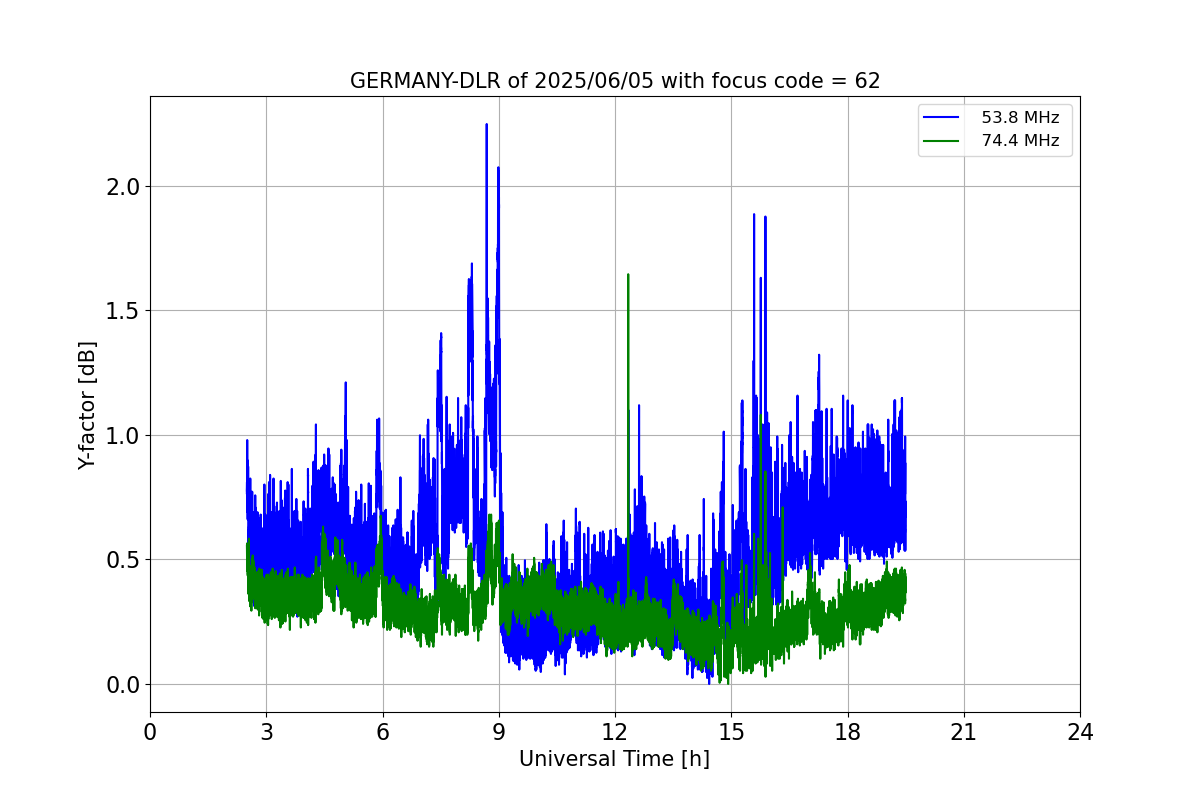
Task: Click the x-axis tick label '21'
Action: [x=964, y=732]
